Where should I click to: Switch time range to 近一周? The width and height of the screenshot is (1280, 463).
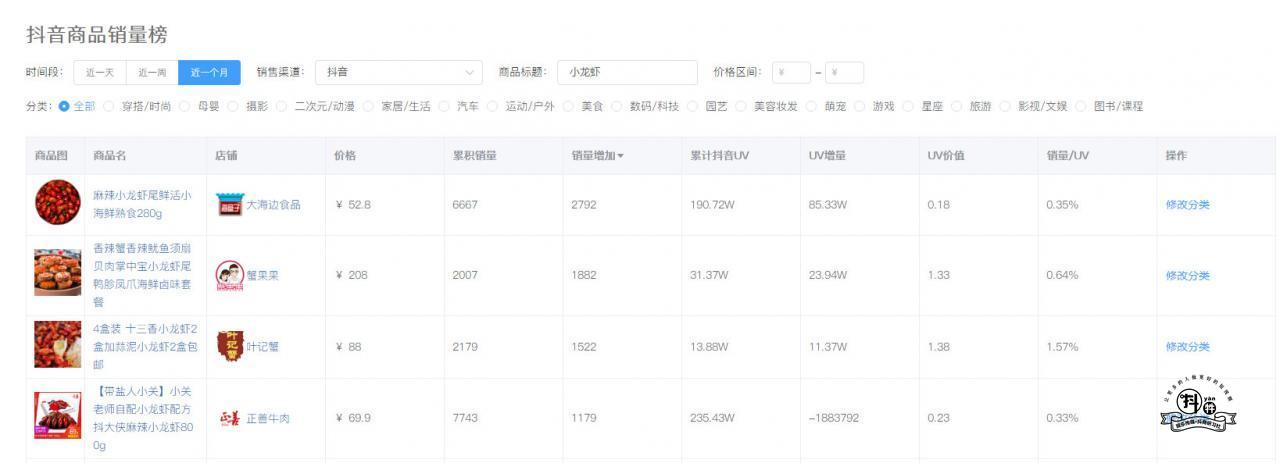tap(152, 73)
